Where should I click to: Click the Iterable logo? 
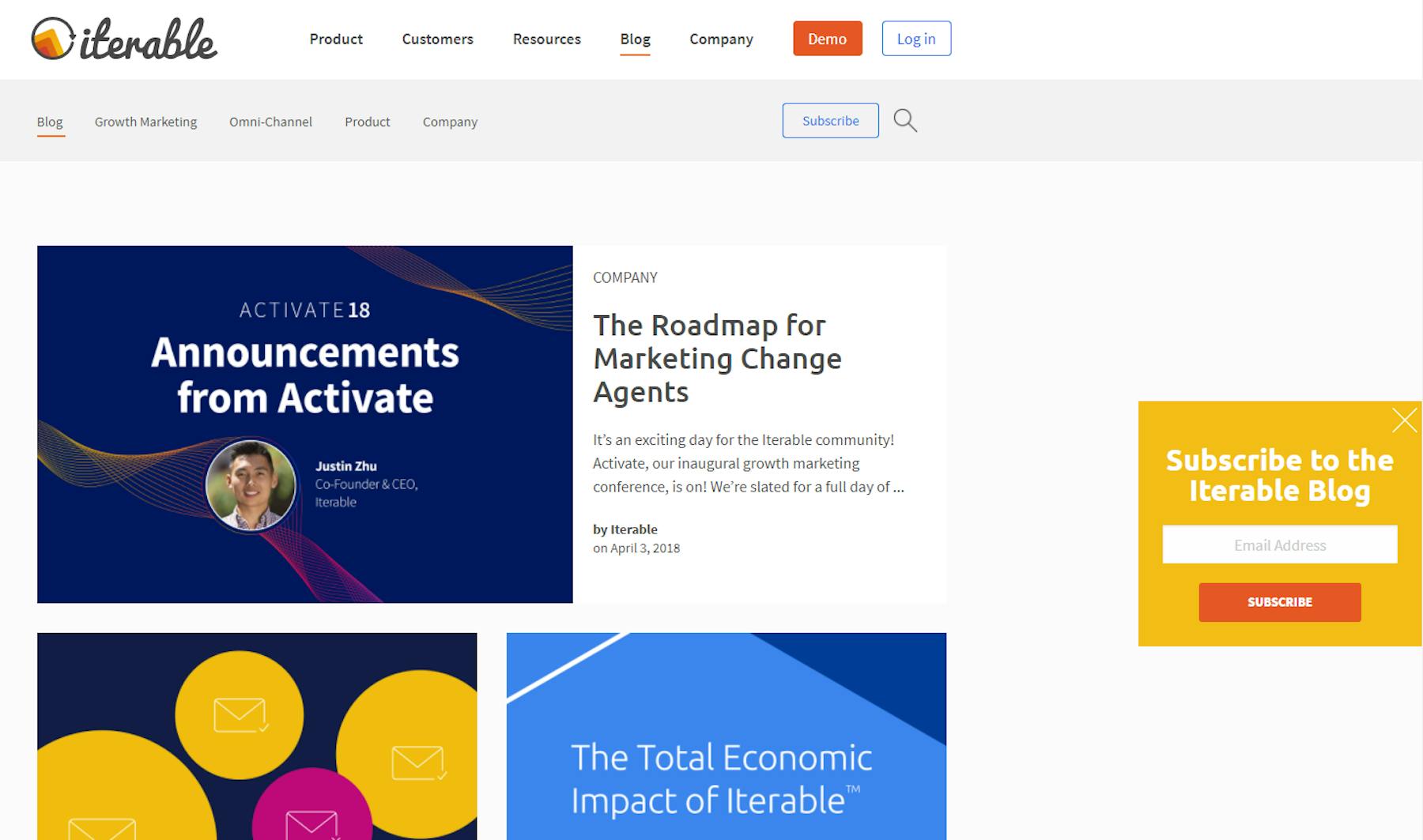click(124, 39)
